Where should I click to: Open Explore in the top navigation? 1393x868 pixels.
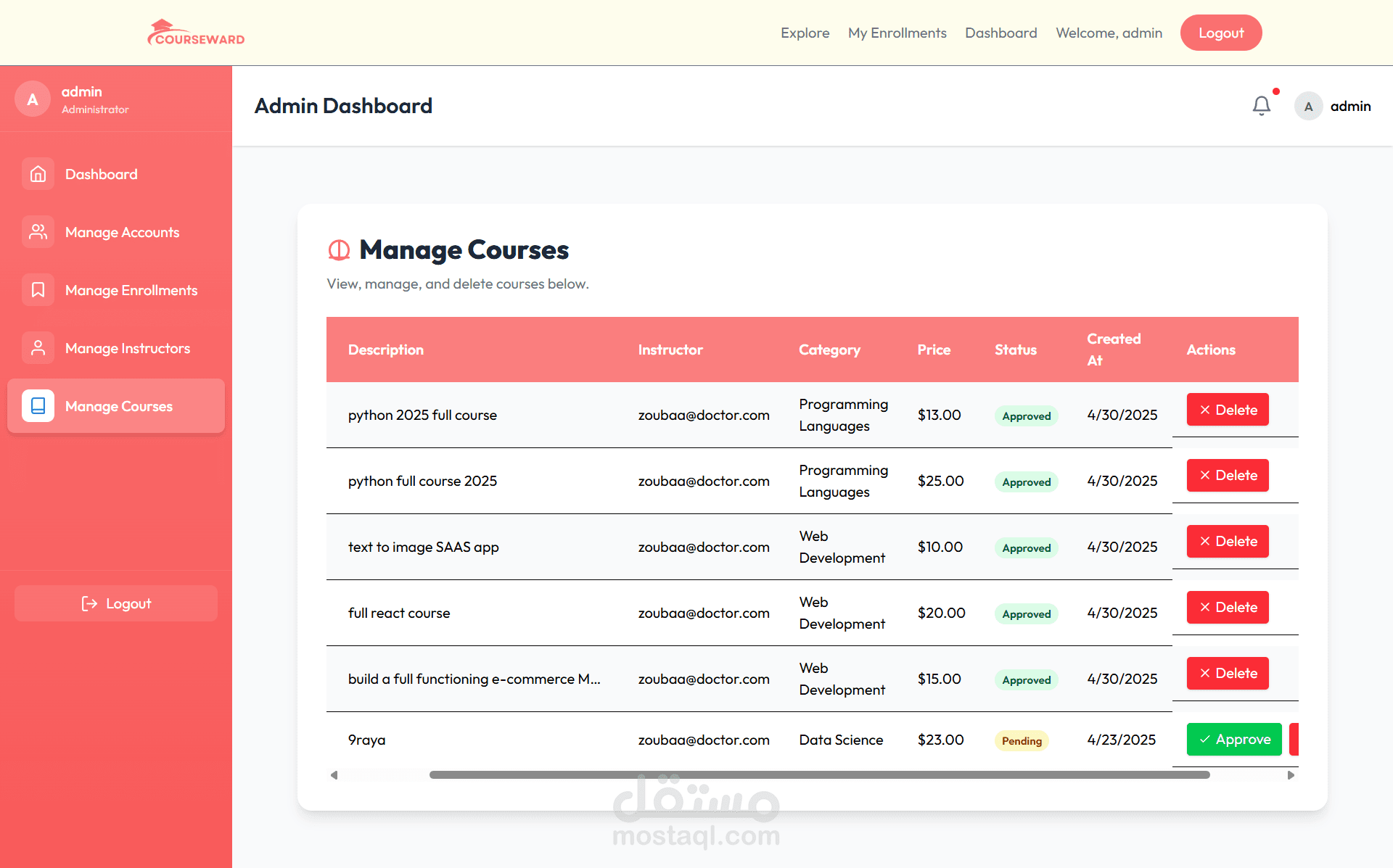pyautogui.click(x=805, y=33)
